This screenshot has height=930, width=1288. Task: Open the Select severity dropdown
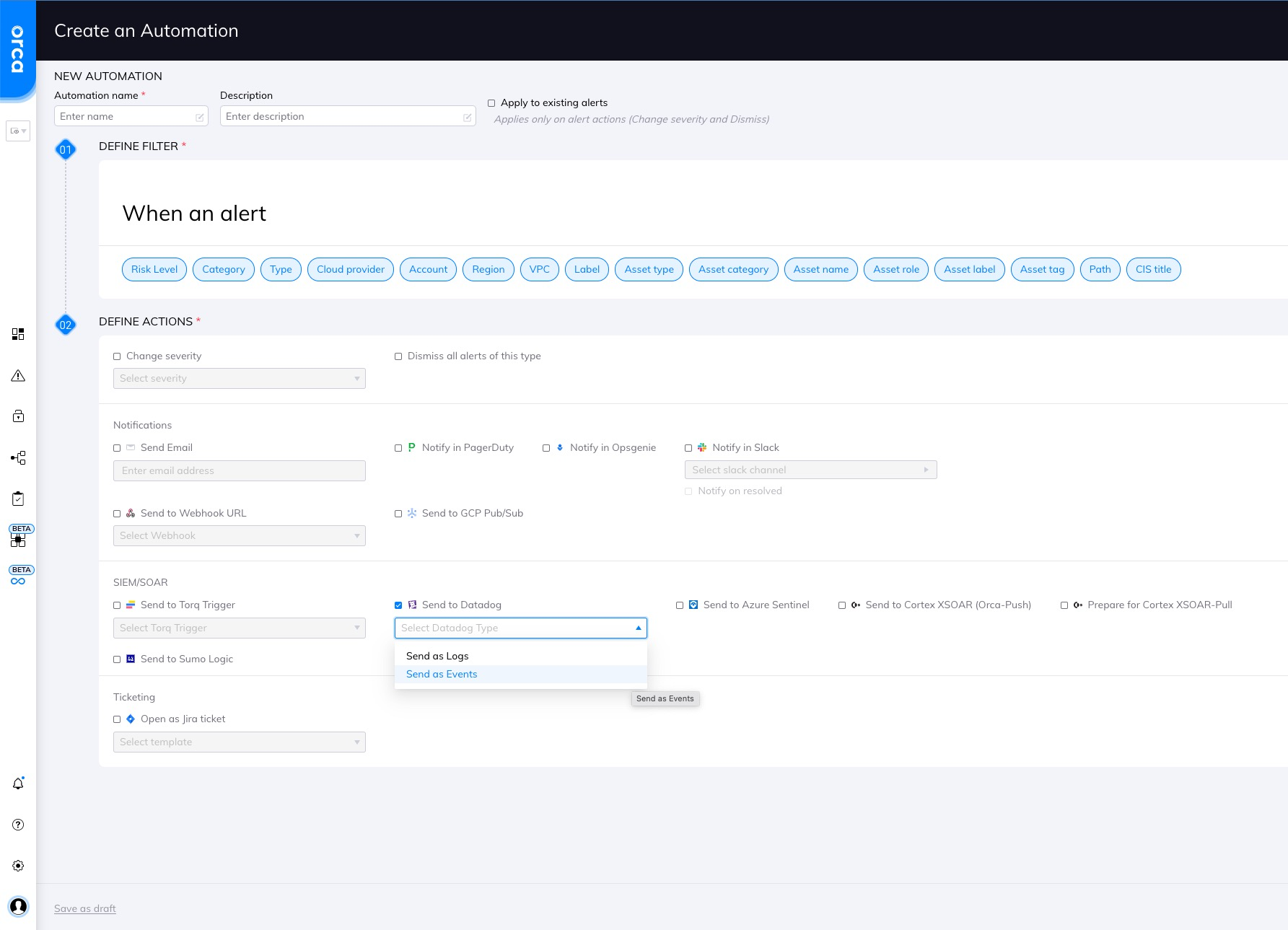click(239, 378)
